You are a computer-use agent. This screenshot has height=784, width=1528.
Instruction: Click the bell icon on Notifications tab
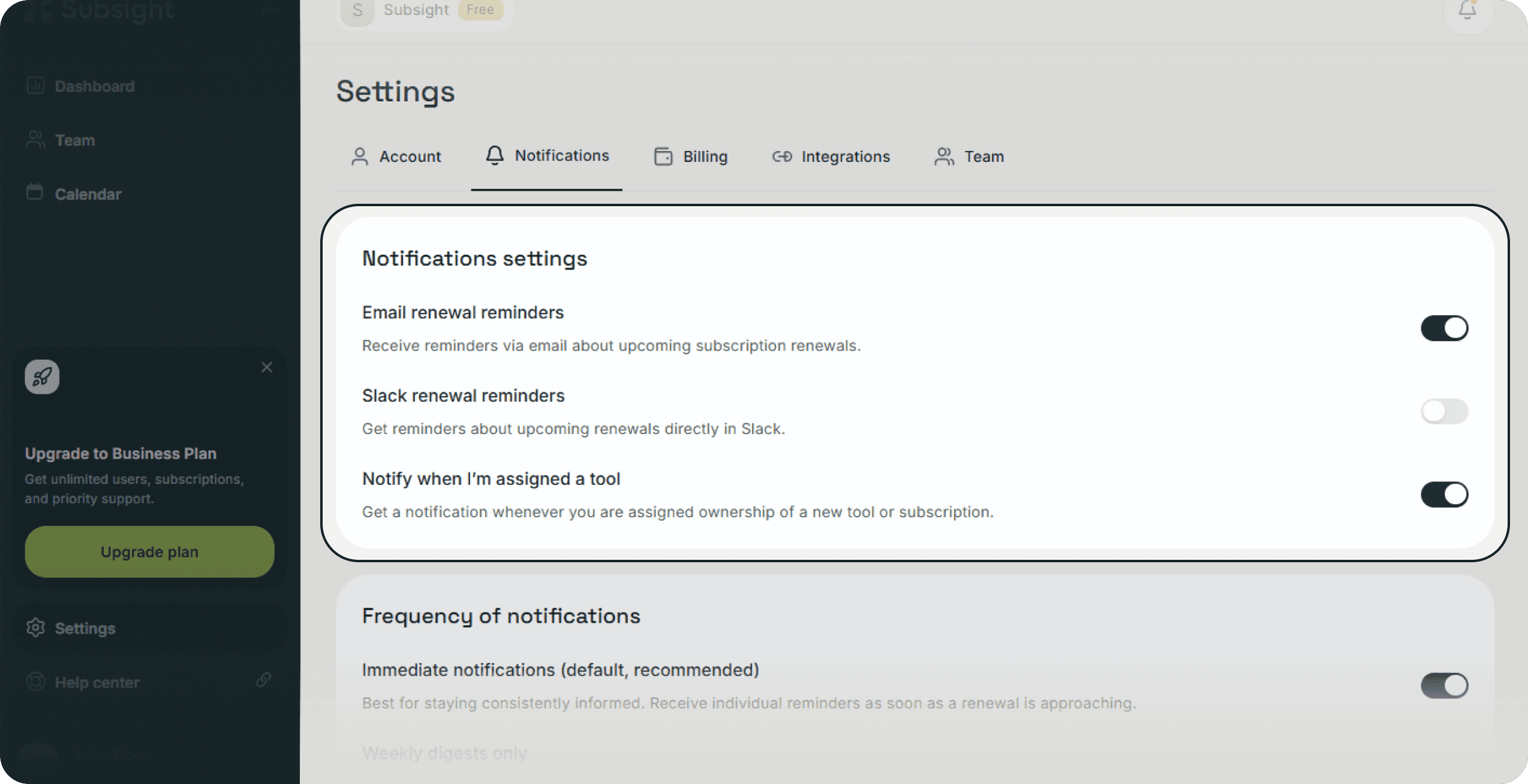pos(495,155)
